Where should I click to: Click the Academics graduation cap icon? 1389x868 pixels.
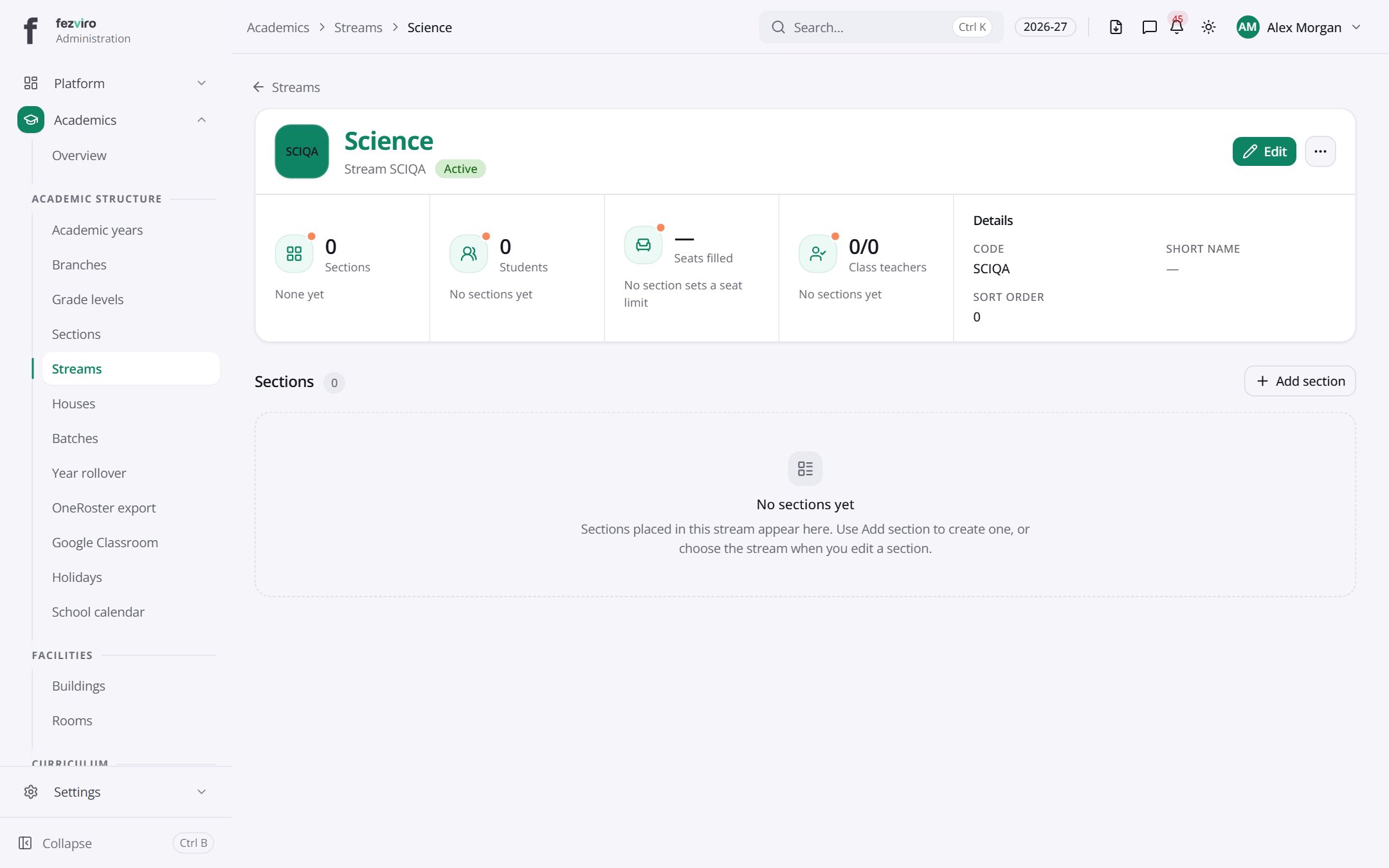coord(31,120)
